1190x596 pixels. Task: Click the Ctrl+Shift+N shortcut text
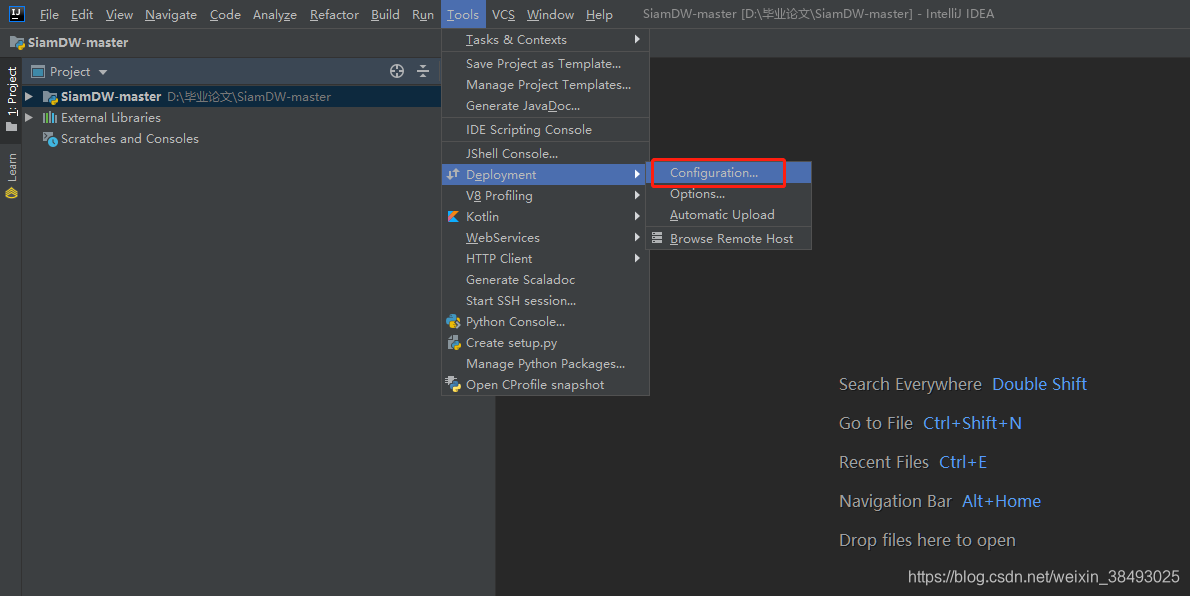click(972, 423)
